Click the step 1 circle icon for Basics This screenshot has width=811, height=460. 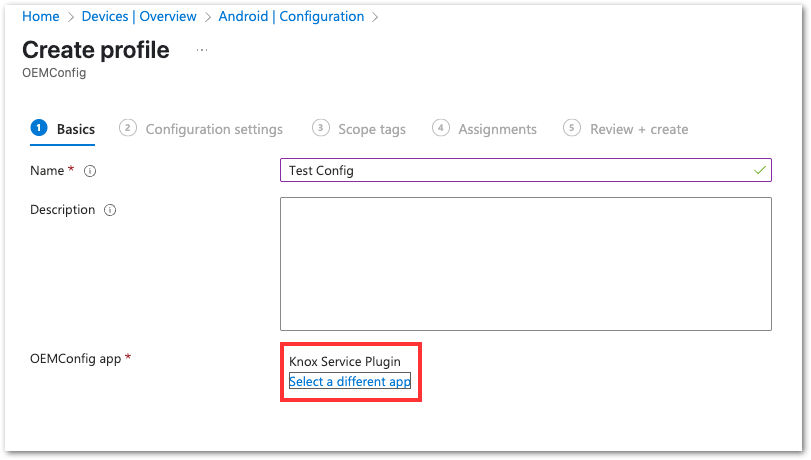39,128
